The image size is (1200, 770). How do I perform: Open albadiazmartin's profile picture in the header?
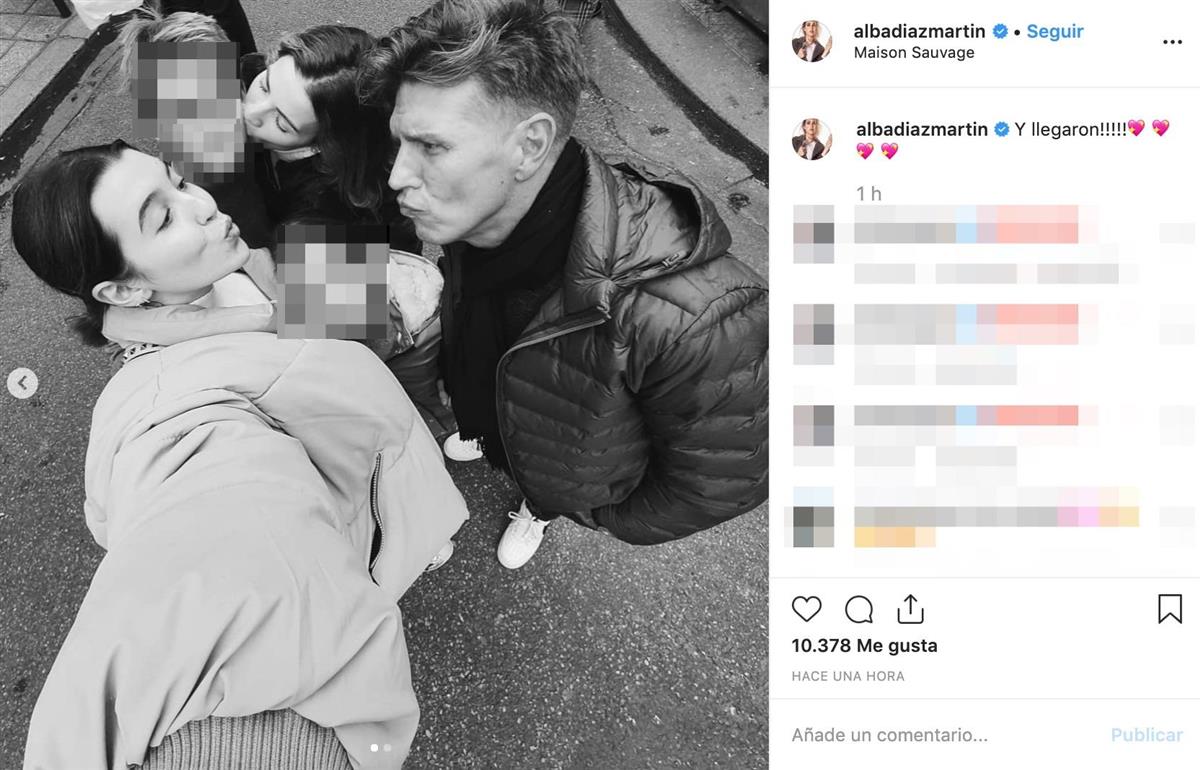tap(812, 42)
